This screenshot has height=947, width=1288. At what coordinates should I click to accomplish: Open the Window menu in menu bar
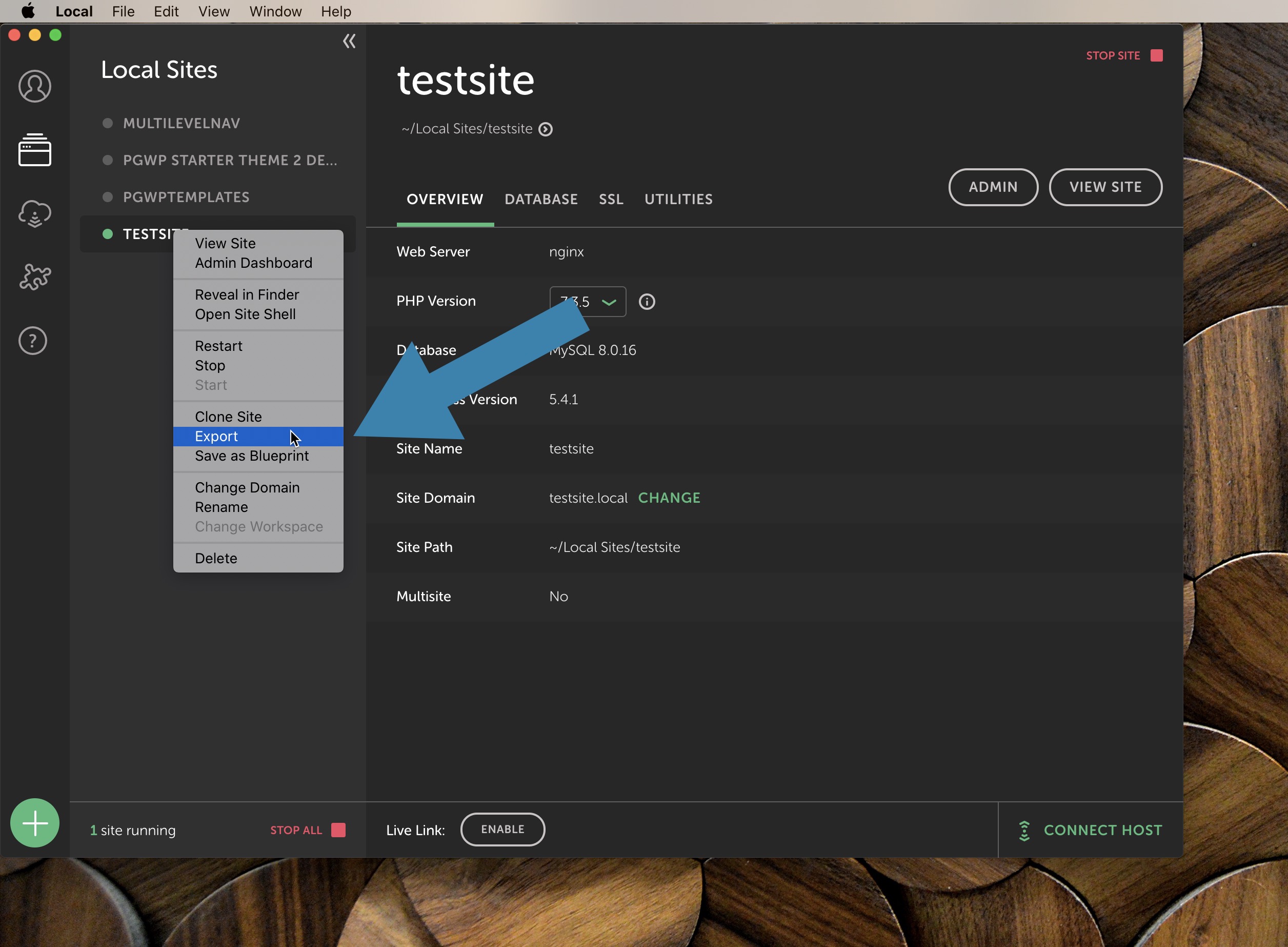[x=275, y=11]
